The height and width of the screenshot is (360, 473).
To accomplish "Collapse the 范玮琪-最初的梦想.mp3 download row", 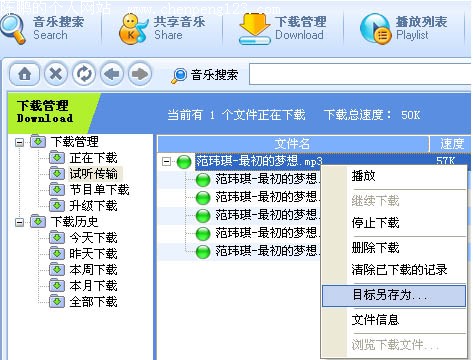I will click(x=166, y=162).
